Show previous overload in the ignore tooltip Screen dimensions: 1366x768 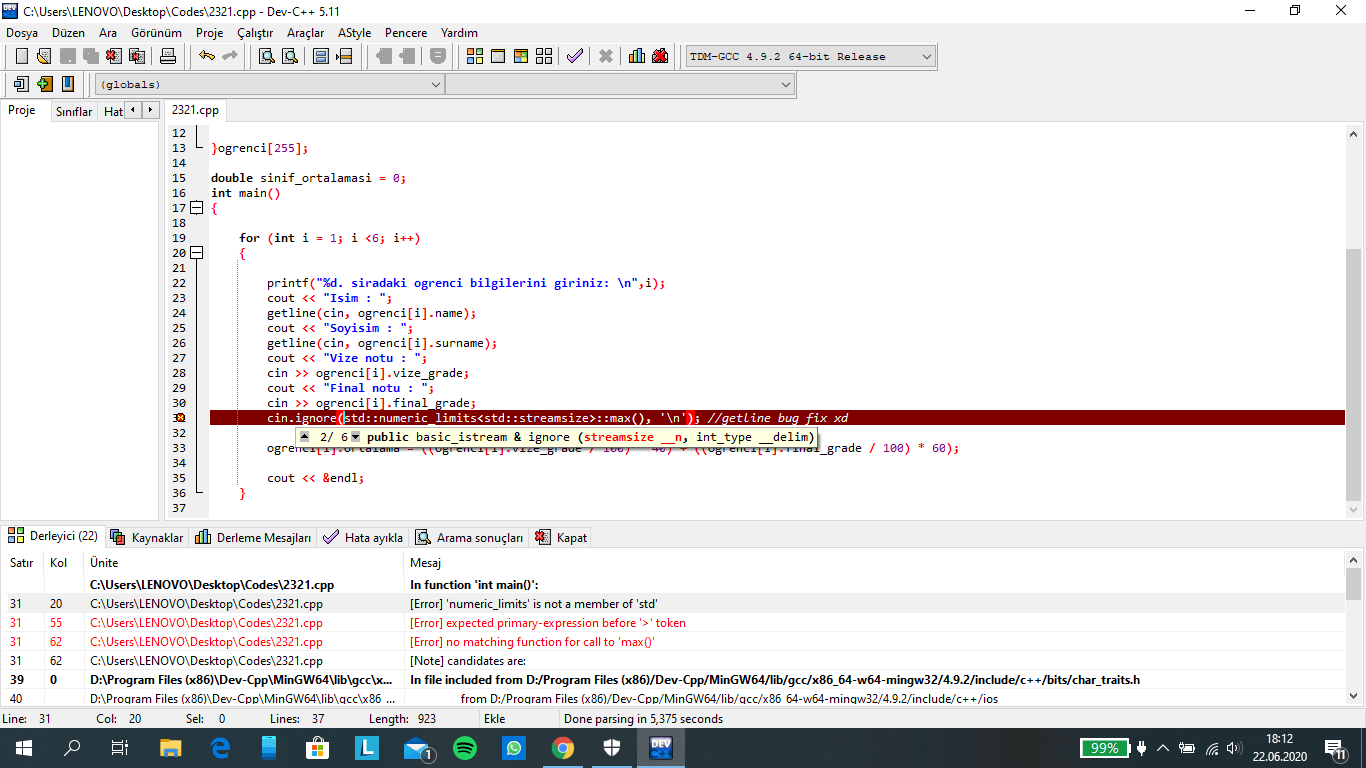coord(305,437)
